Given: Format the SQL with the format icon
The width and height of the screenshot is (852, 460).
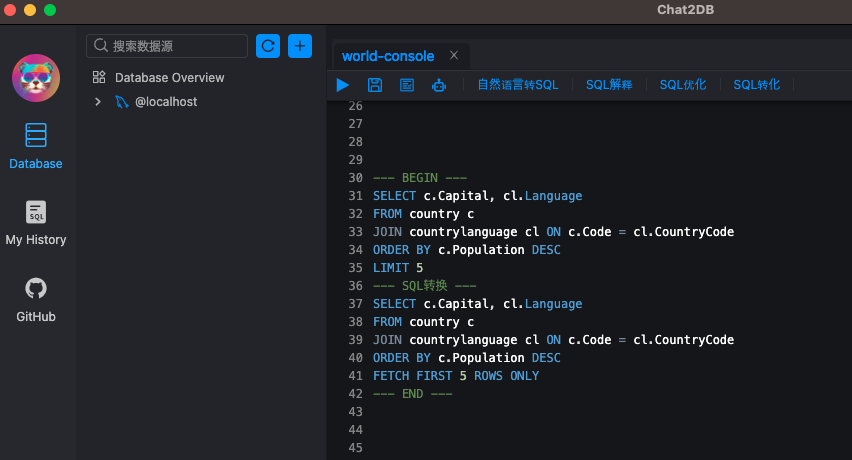Looking at the screenshot, I should [407, 85].
